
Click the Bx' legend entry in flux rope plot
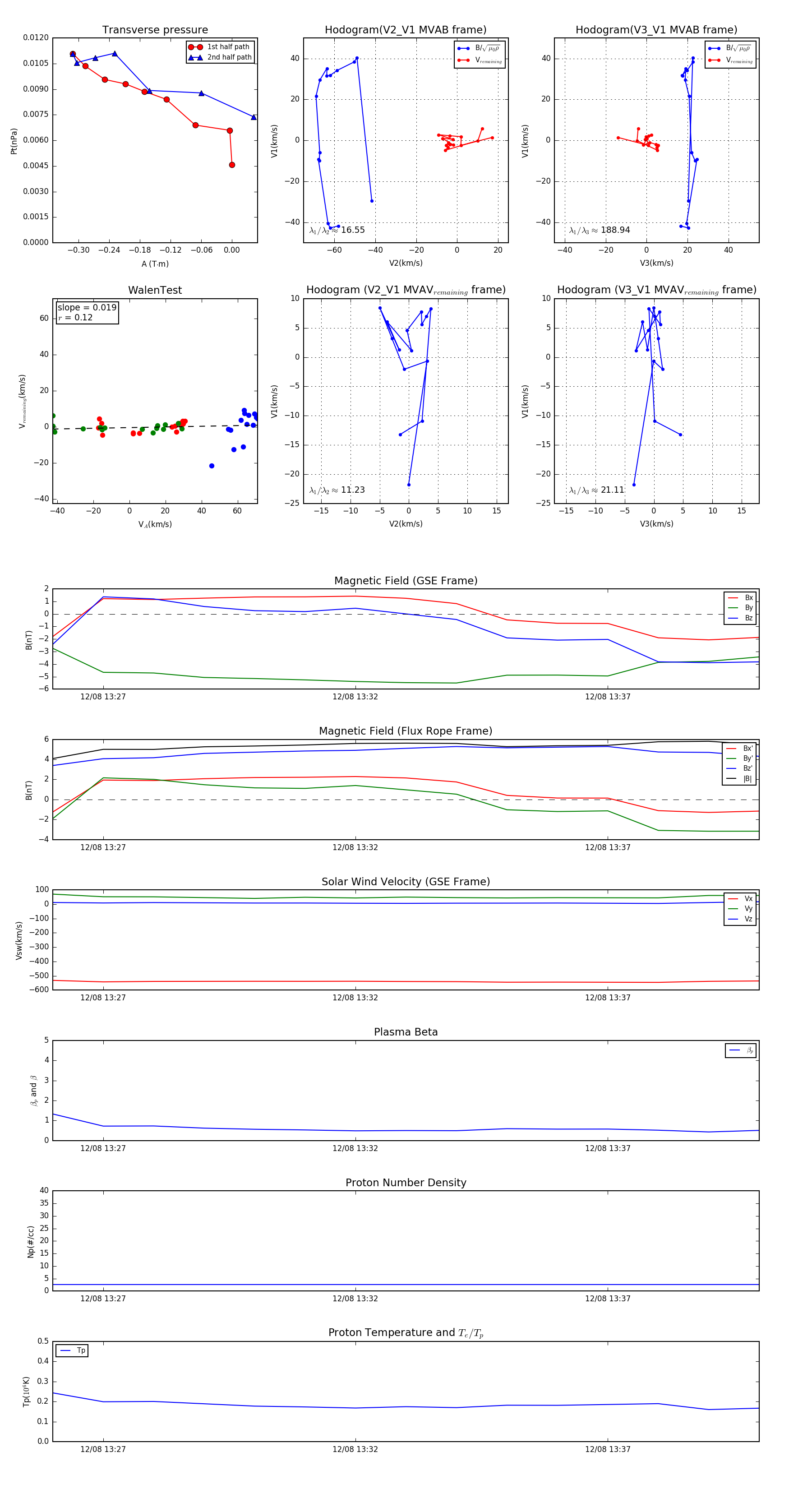[x=740, y=749]
